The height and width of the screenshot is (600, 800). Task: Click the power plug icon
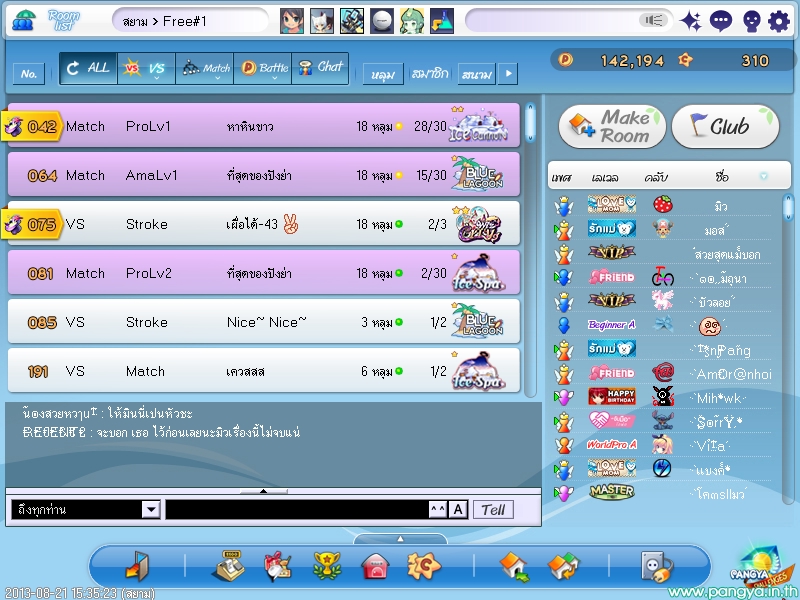657,567
